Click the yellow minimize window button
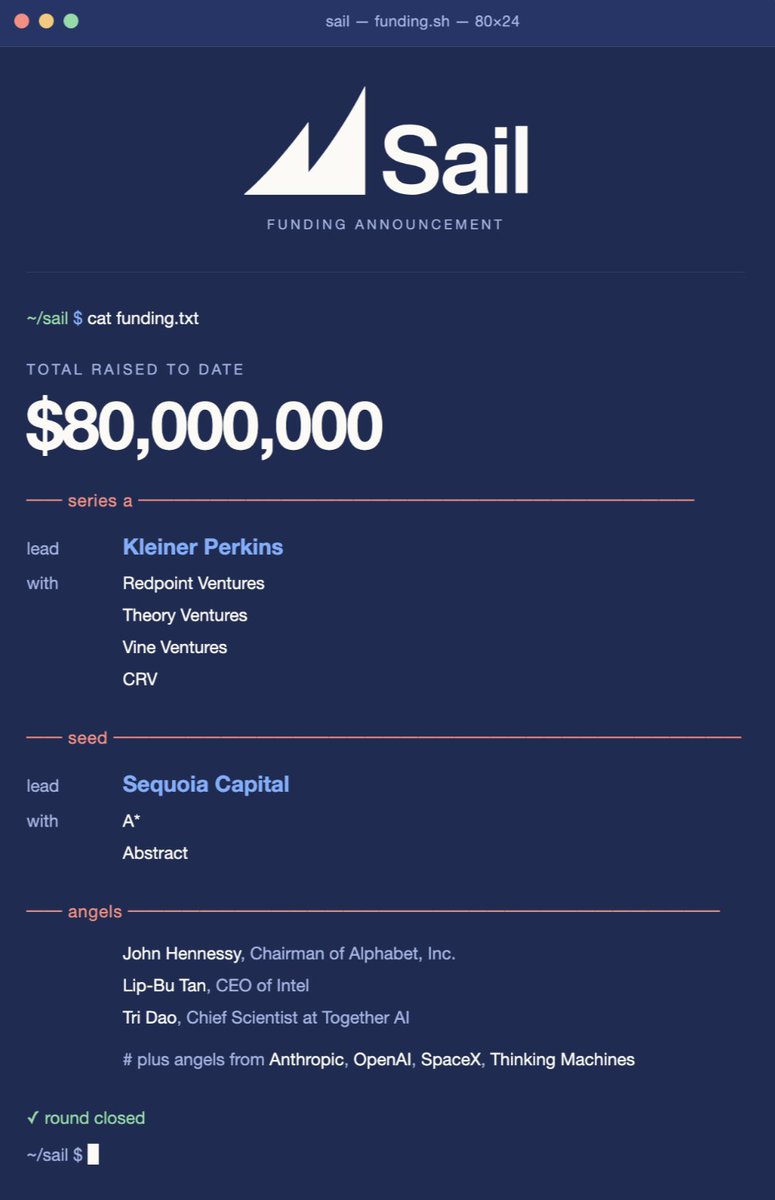This screenshot has width=775, height=1200. coord(46,21)
